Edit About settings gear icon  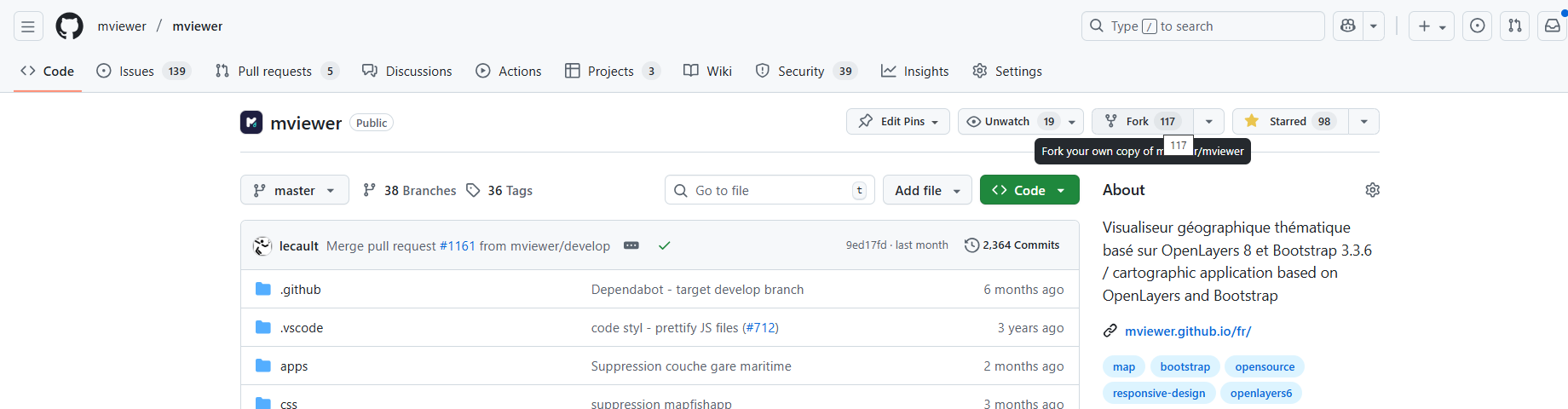[1372, 190]
